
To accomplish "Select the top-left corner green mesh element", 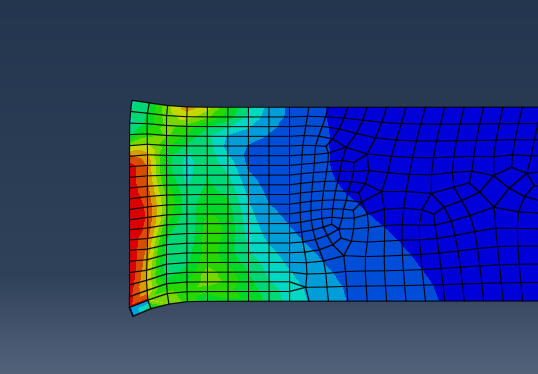I will [x=139, y=106].
